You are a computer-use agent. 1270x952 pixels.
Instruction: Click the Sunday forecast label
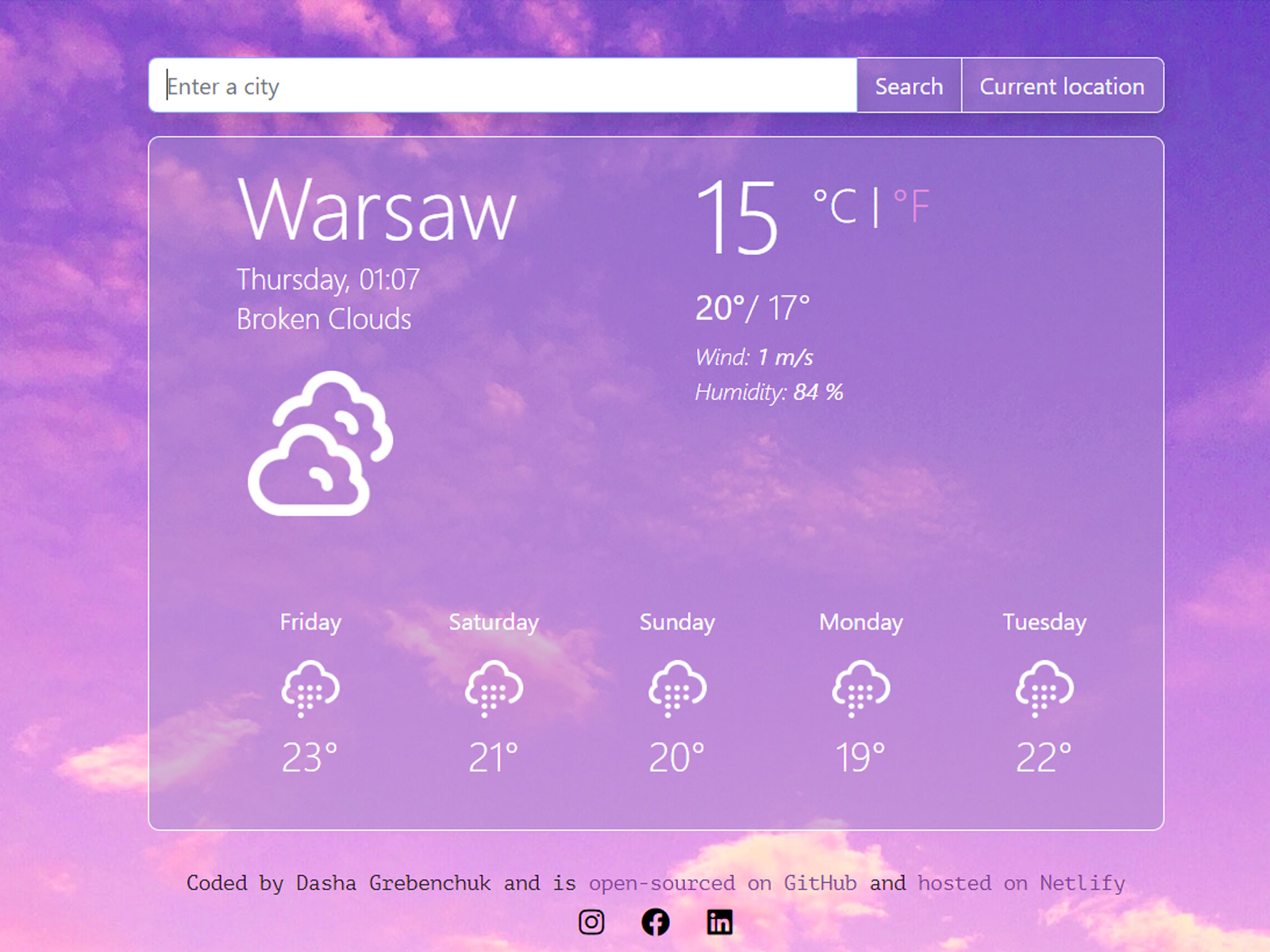pyautogui.click(x=677, y=622)
